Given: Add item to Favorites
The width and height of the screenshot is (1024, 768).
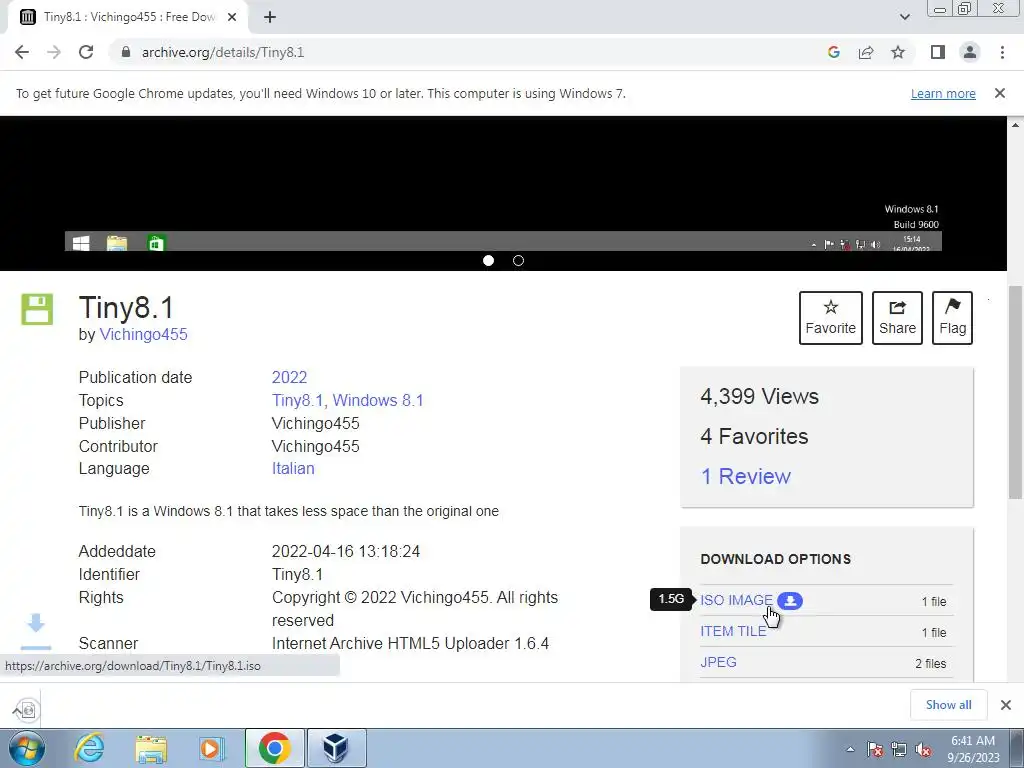Looking at the screenshot, I should (x=831, y=318).
